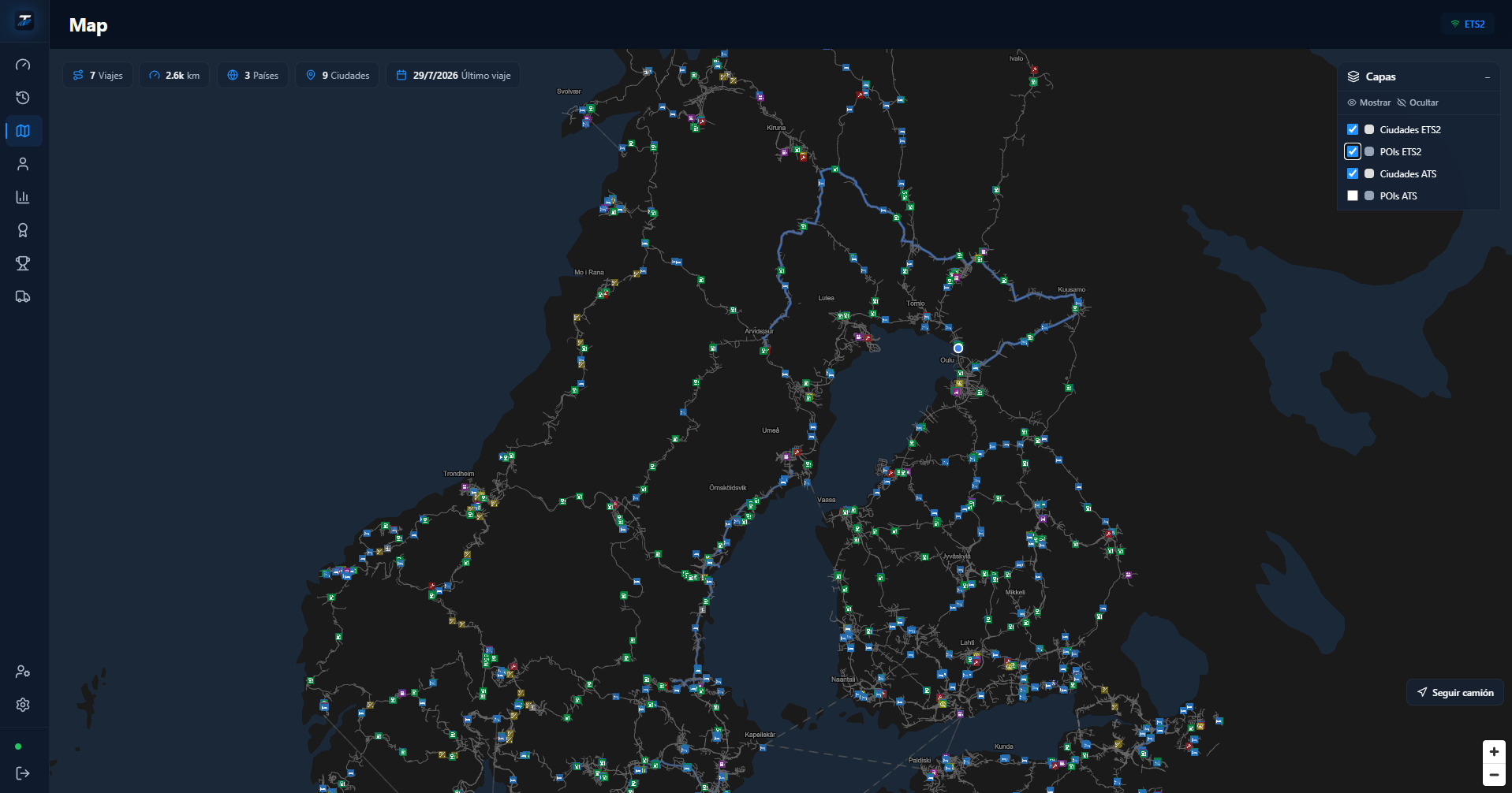Viewport: 1512px width, 793px height.
Task: Click Ocultar to hide all layers
Action: 1418,102
